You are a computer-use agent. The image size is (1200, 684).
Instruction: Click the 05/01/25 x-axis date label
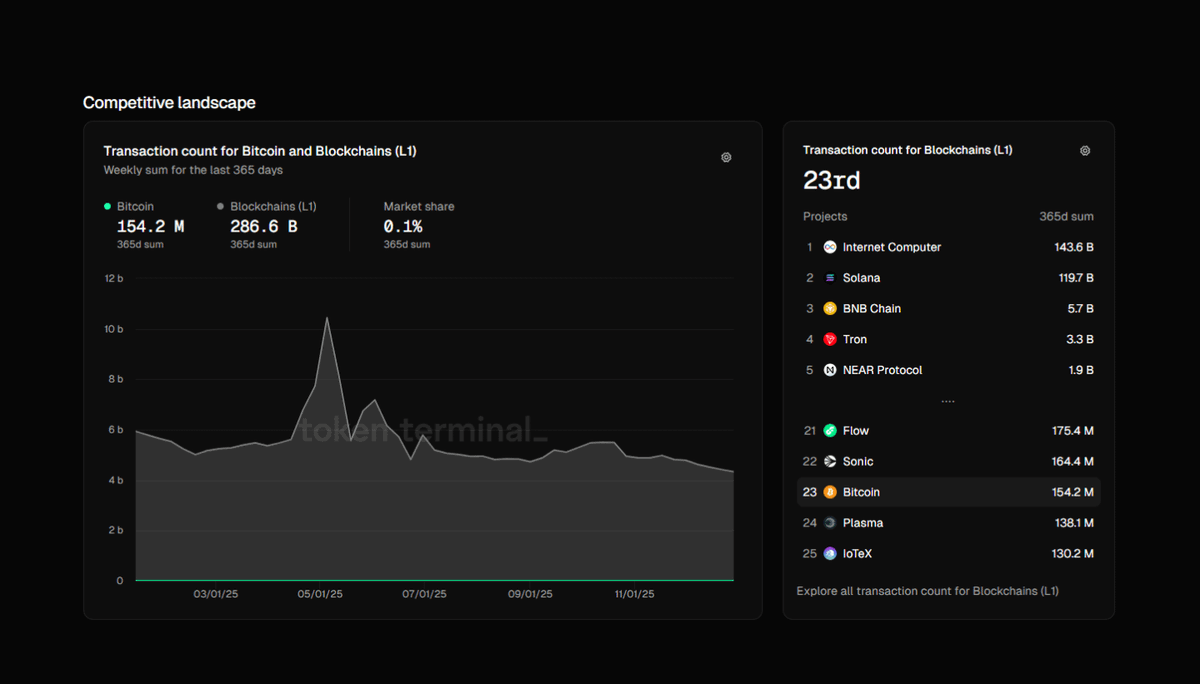point(320,594)
